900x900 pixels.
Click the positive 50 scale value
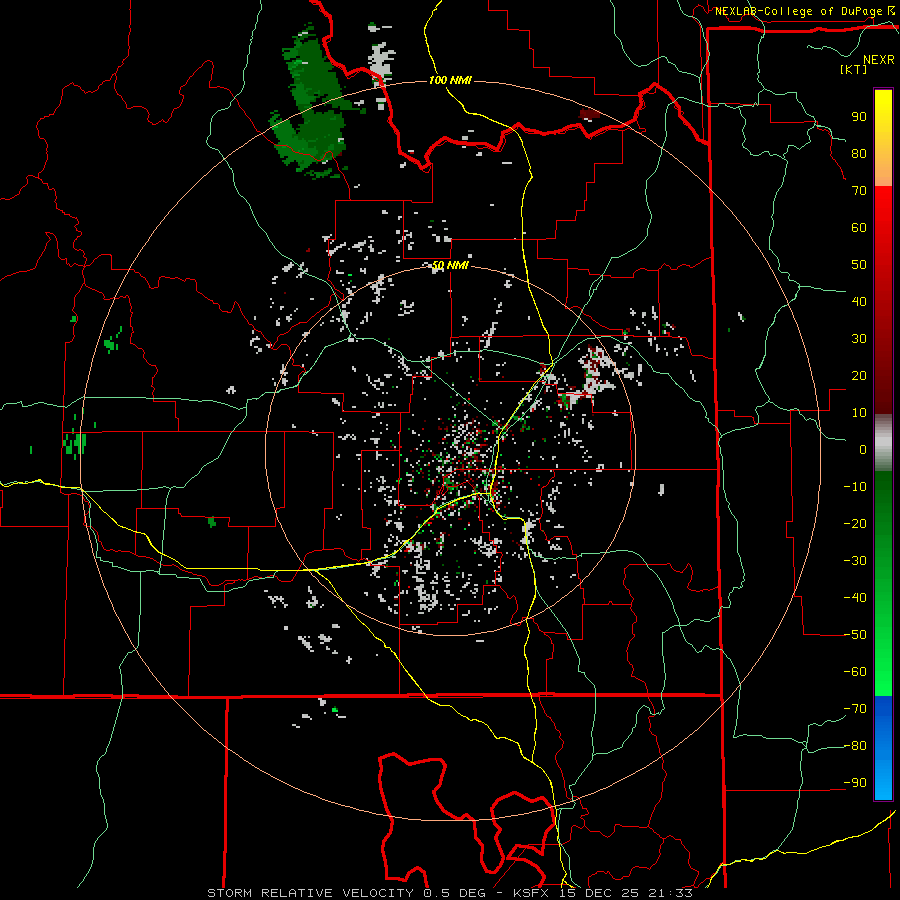click(x=859, y=265)
